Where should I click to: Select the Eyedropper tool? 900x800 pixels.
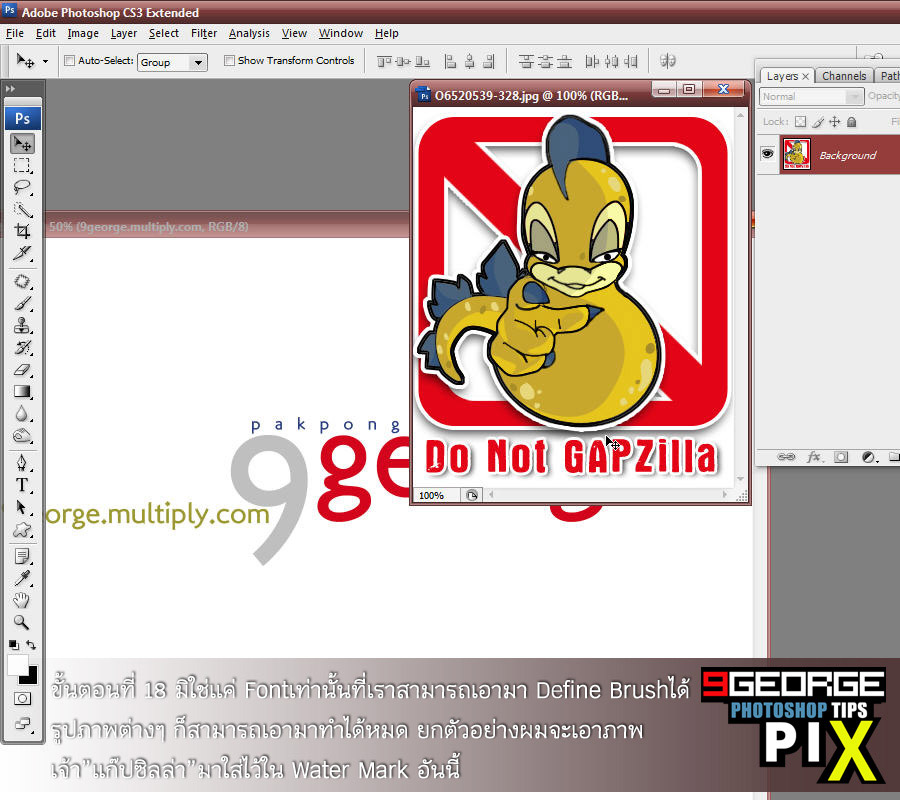coord(22,578)
